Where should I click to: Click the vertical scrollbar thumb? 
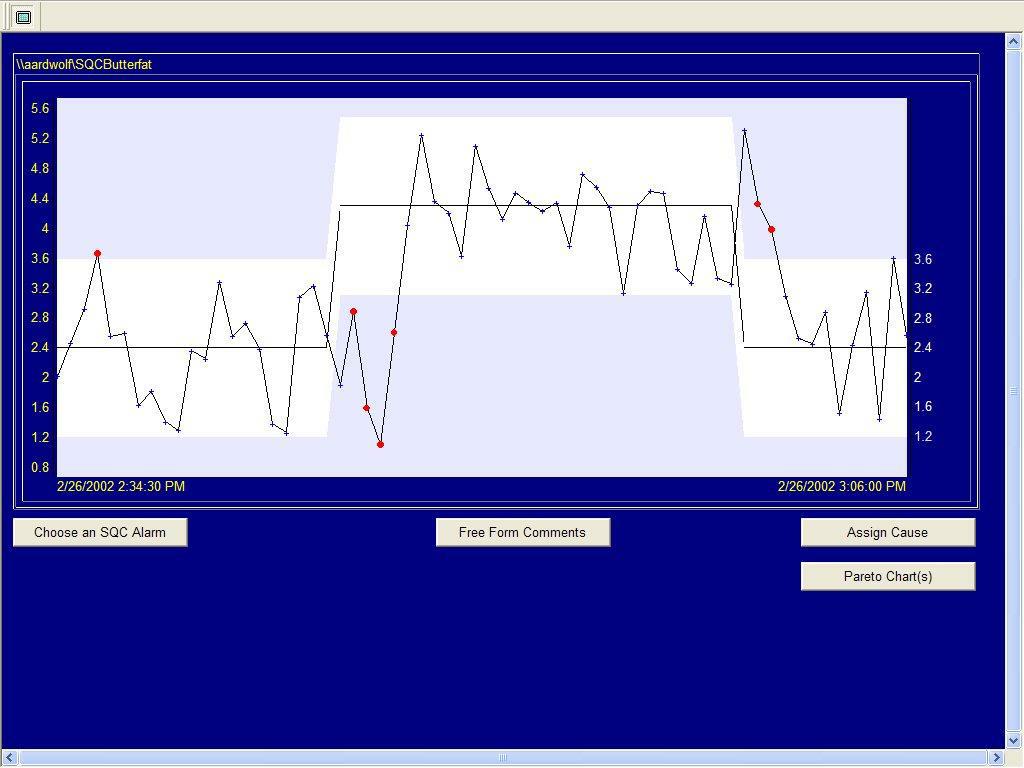(1014, 391)
